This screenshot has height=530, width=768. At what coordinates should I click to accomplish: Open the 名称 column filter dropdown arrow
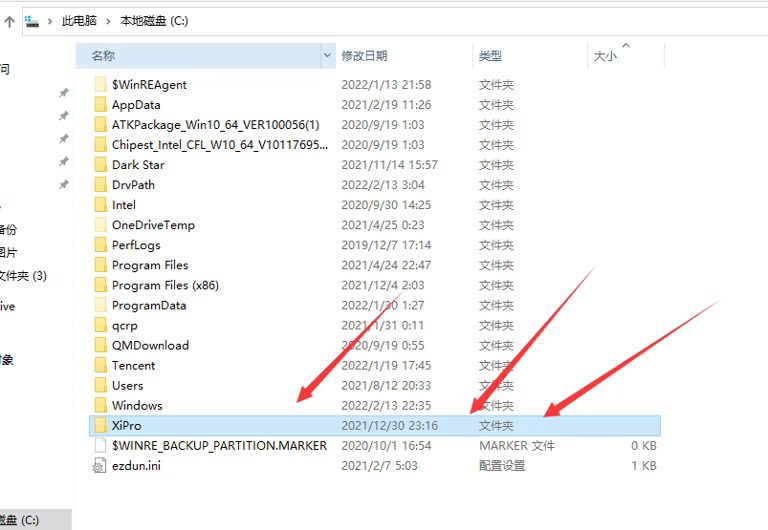[x=327, y=56]
